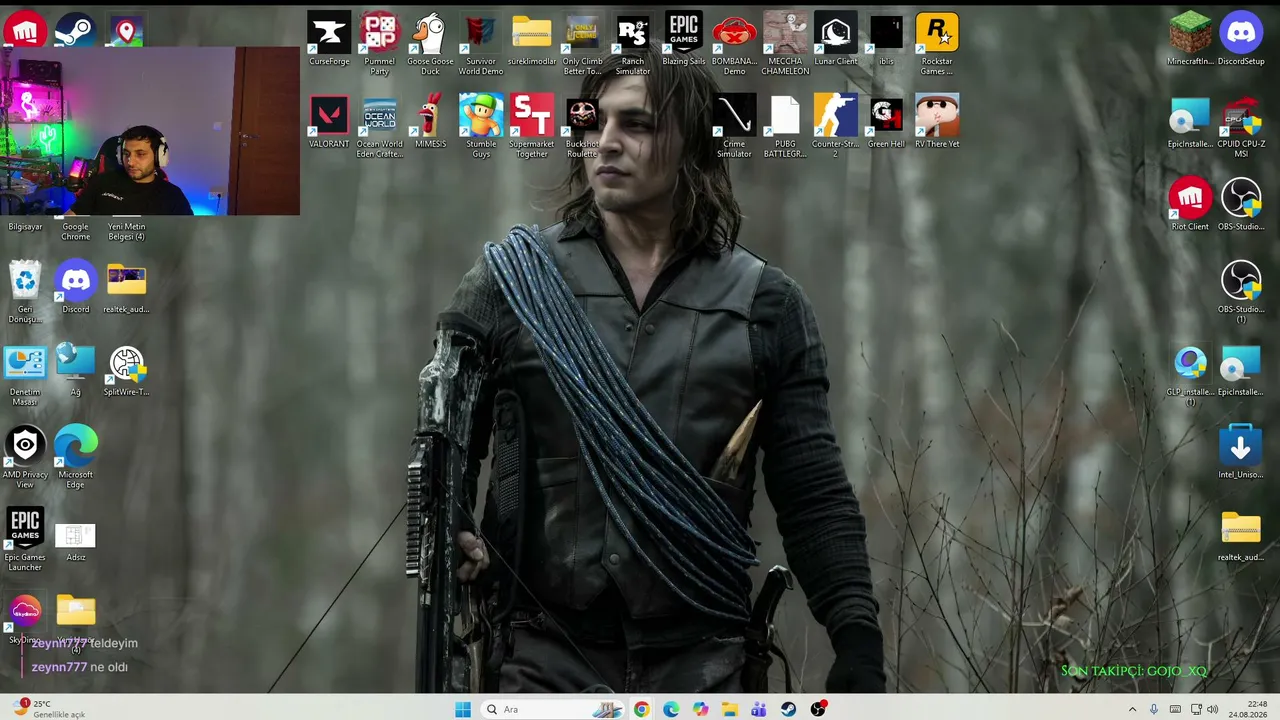The width and height of the screenshot is (1280, 720).
Task: Launch Microsoft Edge from the taskbar
Action: (671, 709)
